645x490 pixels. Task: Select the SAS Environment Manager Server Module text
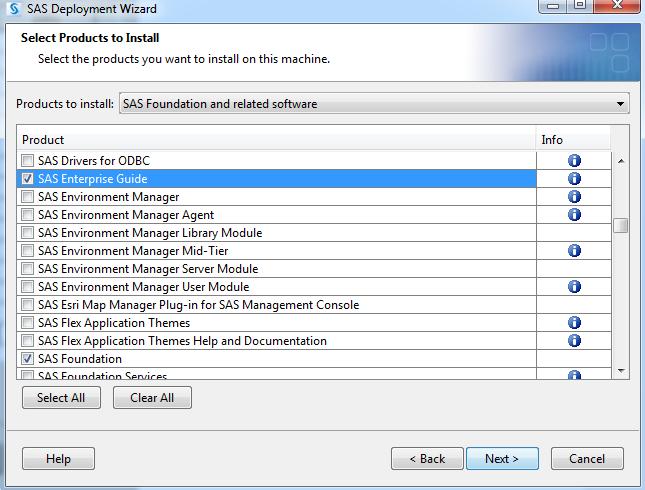coord(148,269)
